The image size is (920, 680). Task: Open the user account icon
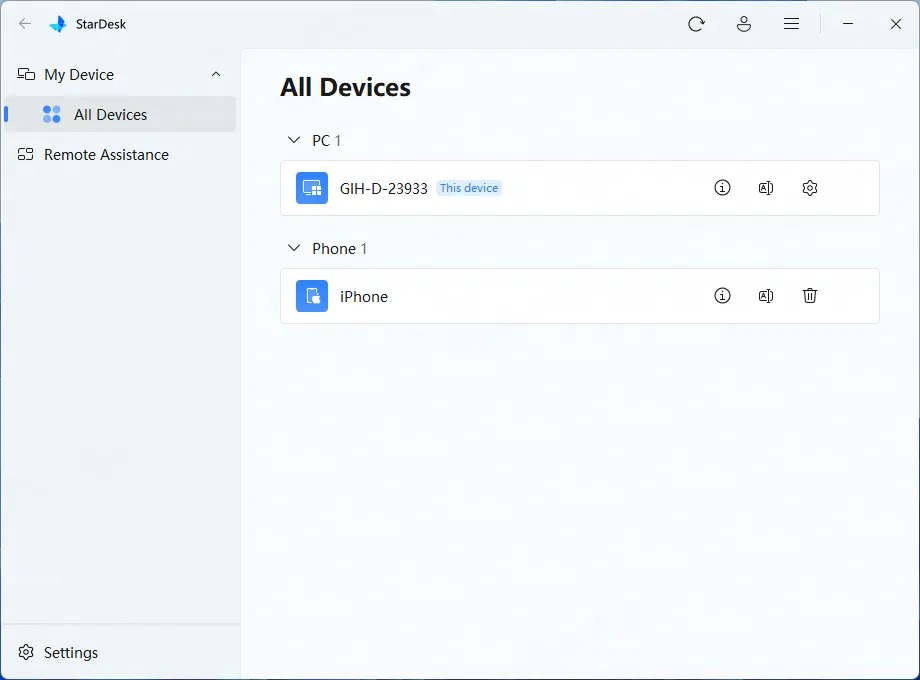click(x=743, y=24)
